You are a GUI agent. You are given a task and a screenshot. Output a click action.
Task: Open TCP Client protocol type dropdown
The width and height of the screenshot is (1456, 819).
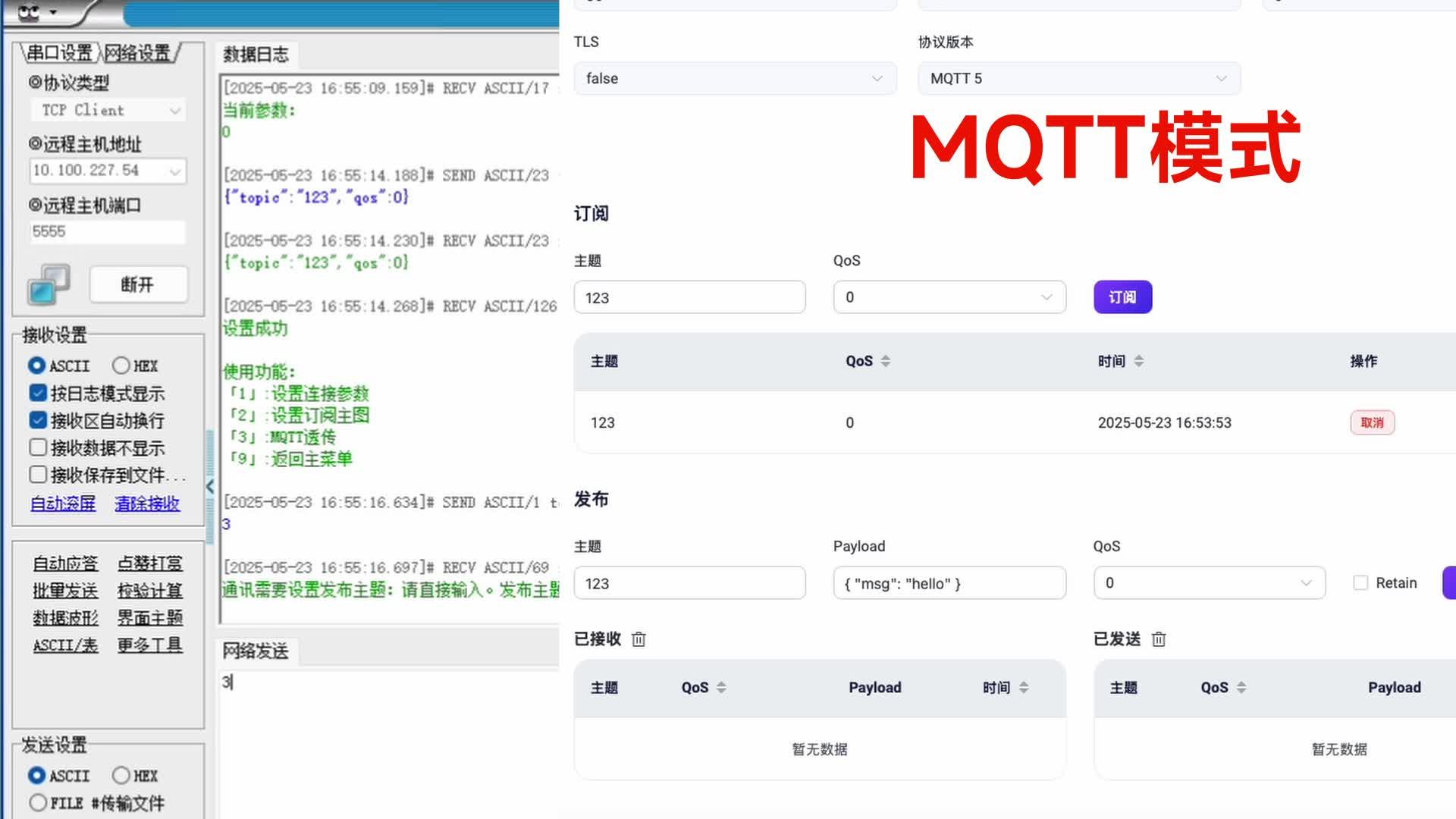[x=108, y=110]
